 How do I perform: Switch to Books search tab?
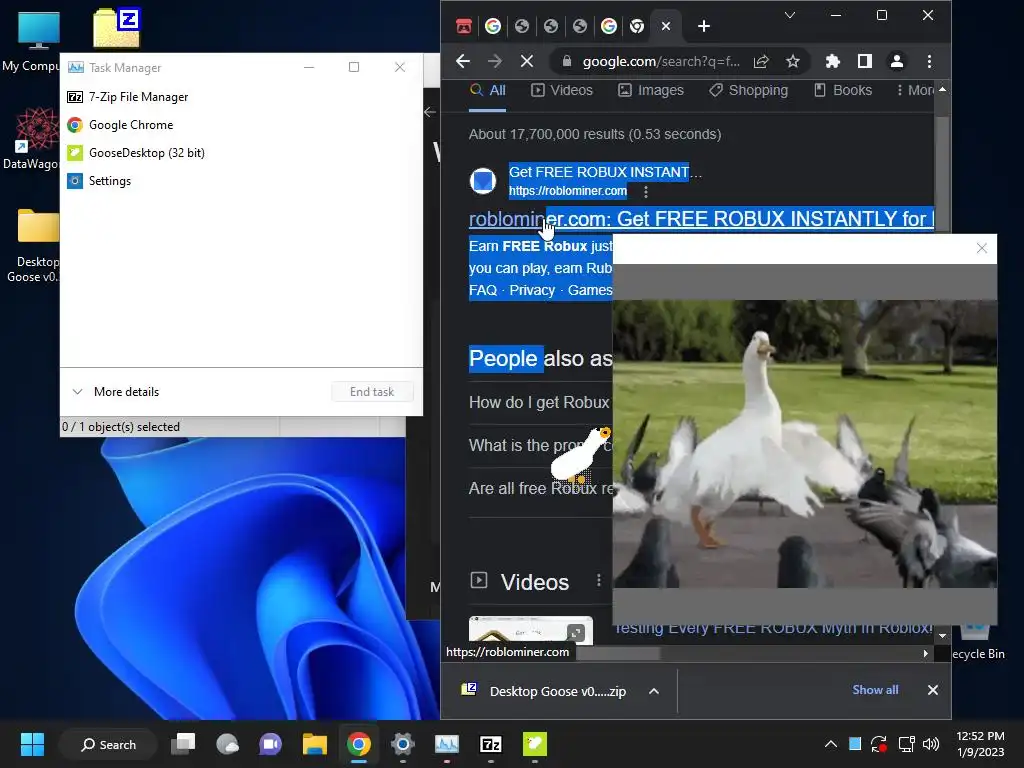click(843, 90)
